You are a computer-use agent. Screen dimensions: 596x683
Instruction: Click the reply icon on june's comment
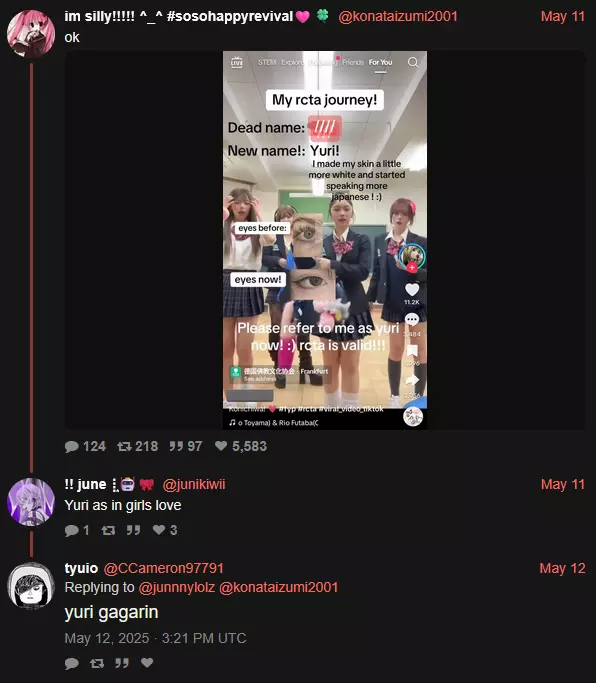coord(71,530)
